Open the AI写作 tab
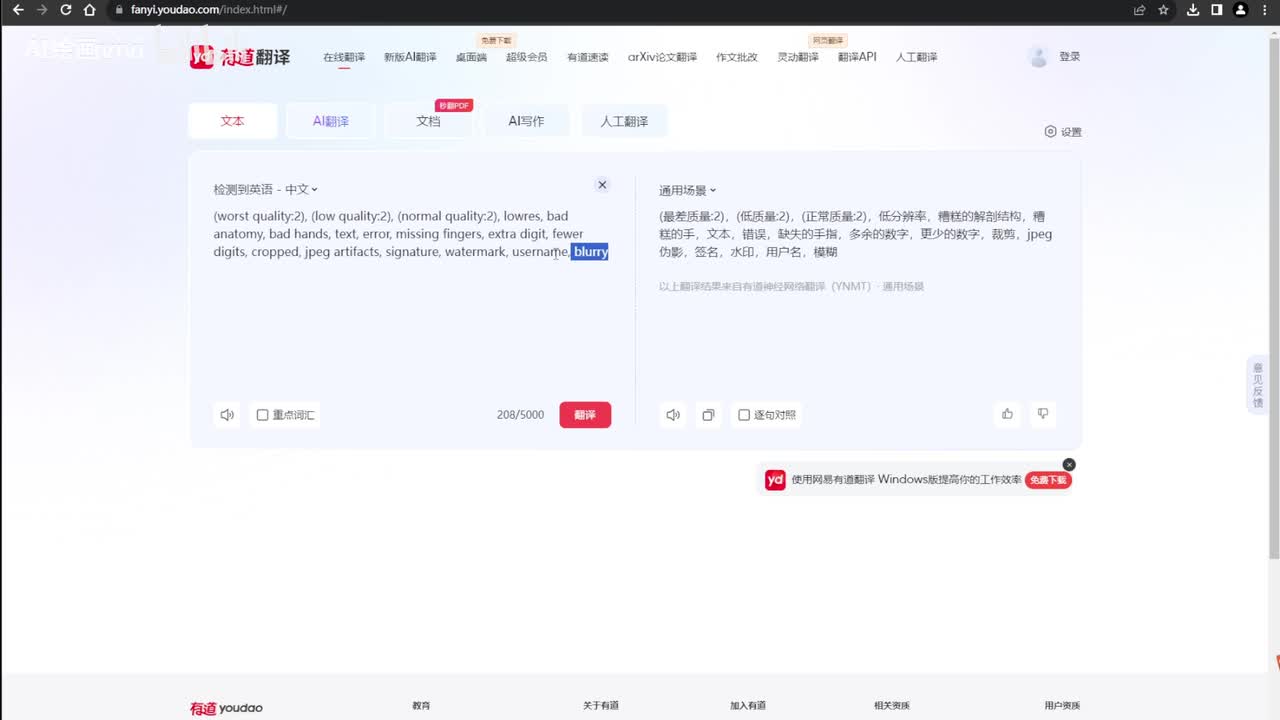Image resolution: width=1280 pixels, height=720 pixels. (526, 121)
